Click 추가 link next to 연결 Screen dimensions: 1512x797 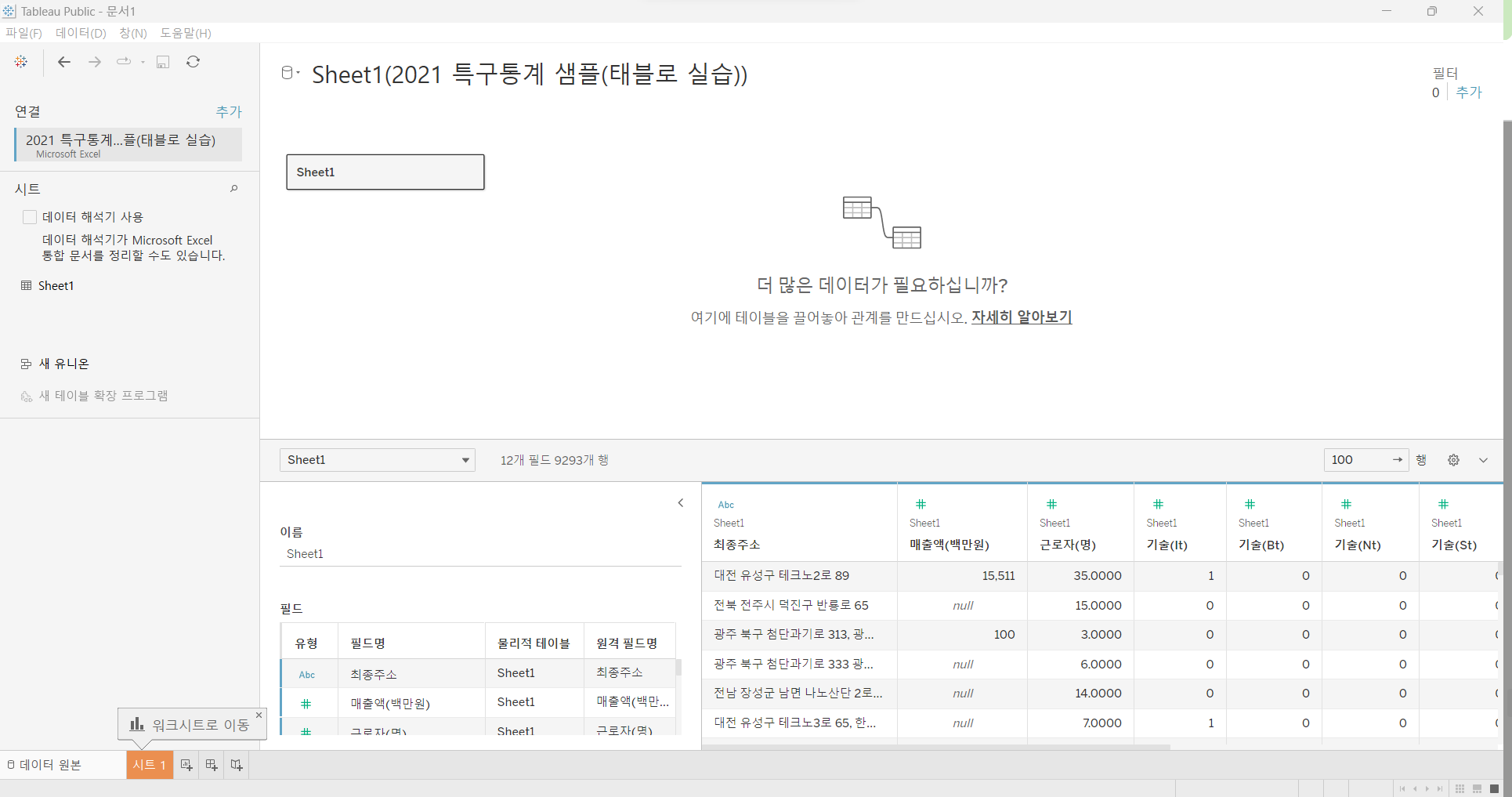pyautogui.click(x=229, y=112)
